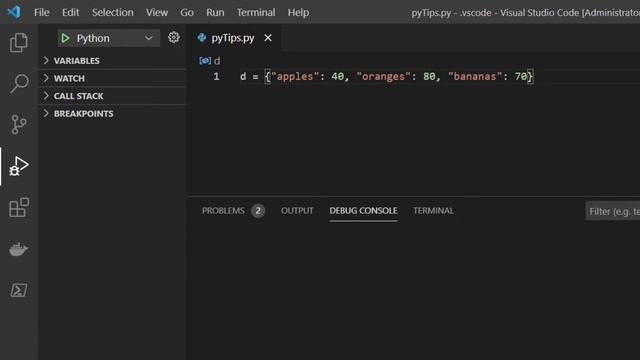Image resolution: width=640 pixels, height=360 pixels.
Task: Open the Edit menu
Action: (71, 12)
